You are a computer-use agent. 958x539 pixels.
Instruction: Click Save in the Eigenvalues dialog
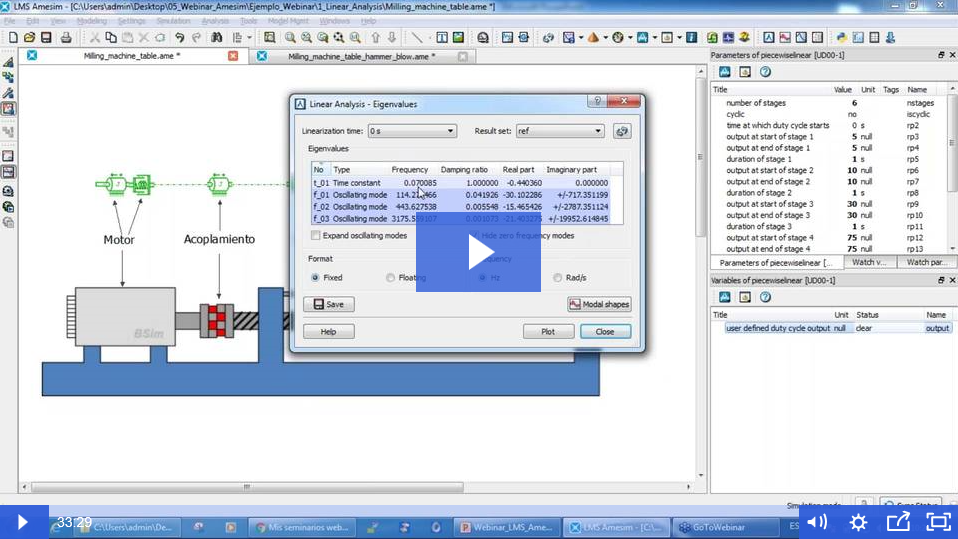pos(329,304)
